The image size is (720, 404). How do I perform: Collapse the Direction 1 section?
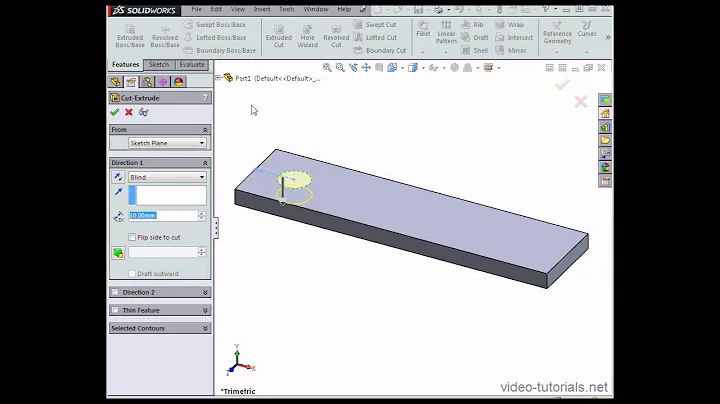(x=205, y=163)
